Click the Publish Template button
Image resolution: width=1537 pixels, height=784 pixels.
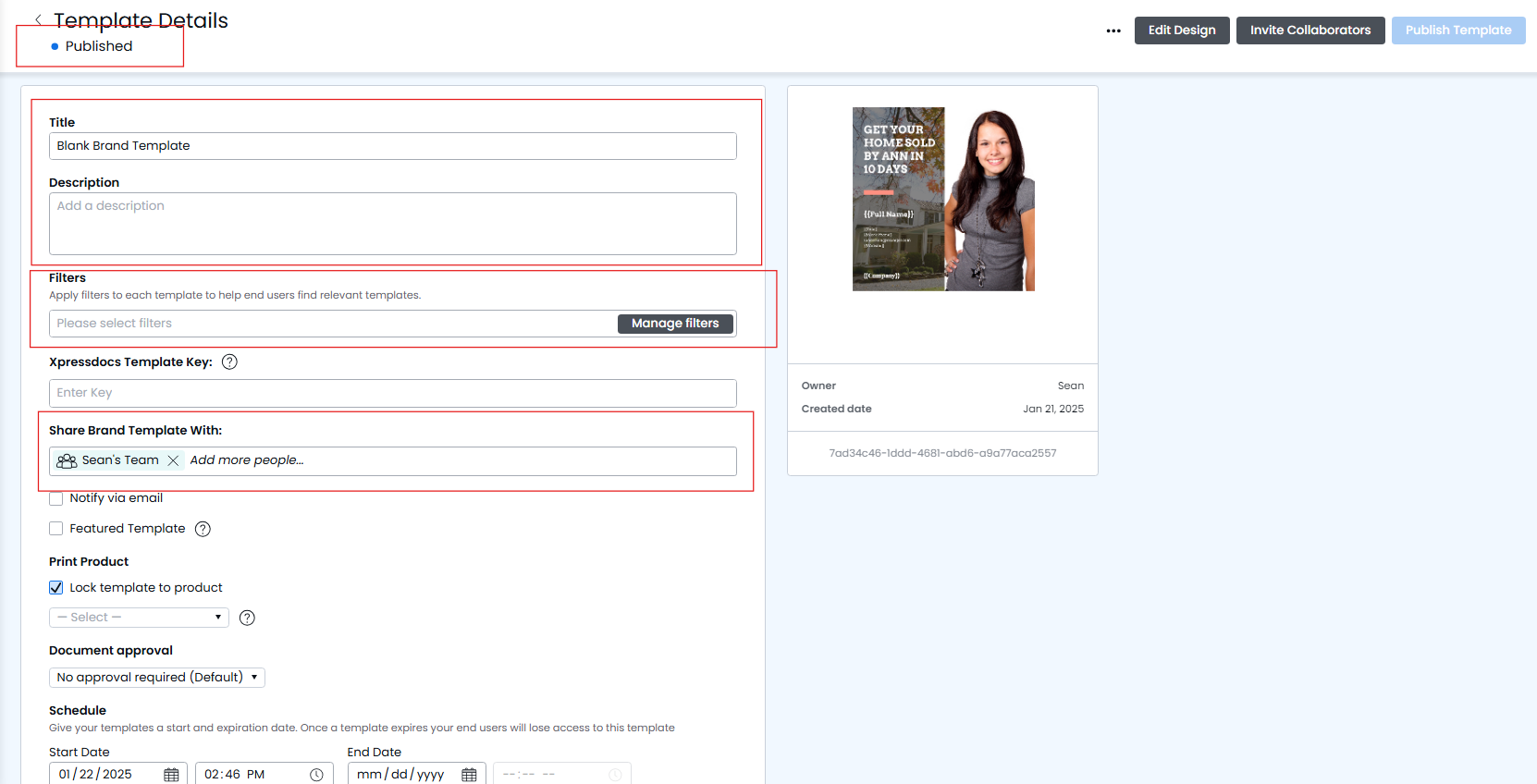pos(1457,31)
